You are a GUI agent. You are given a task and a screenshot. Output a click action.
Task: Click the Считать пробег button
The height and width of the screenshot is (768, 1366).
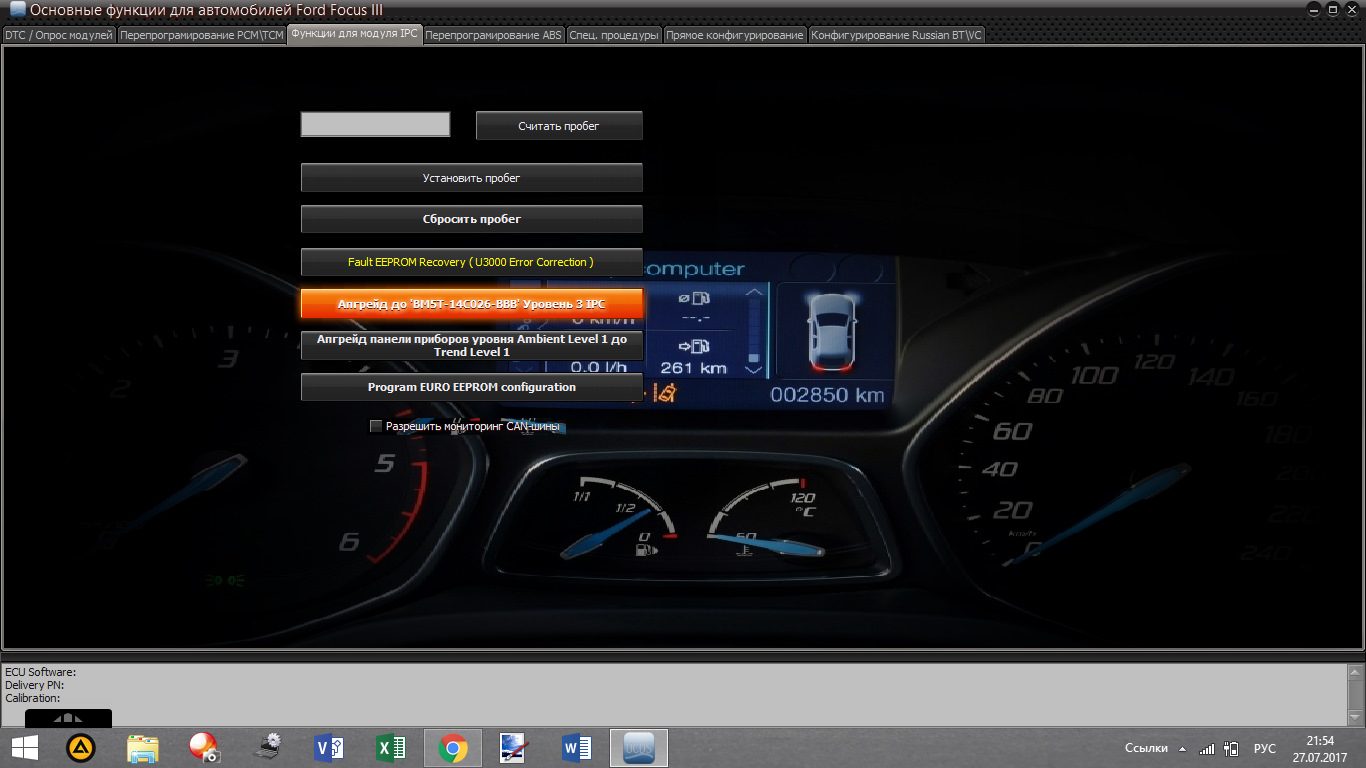[x=559, y=126]
